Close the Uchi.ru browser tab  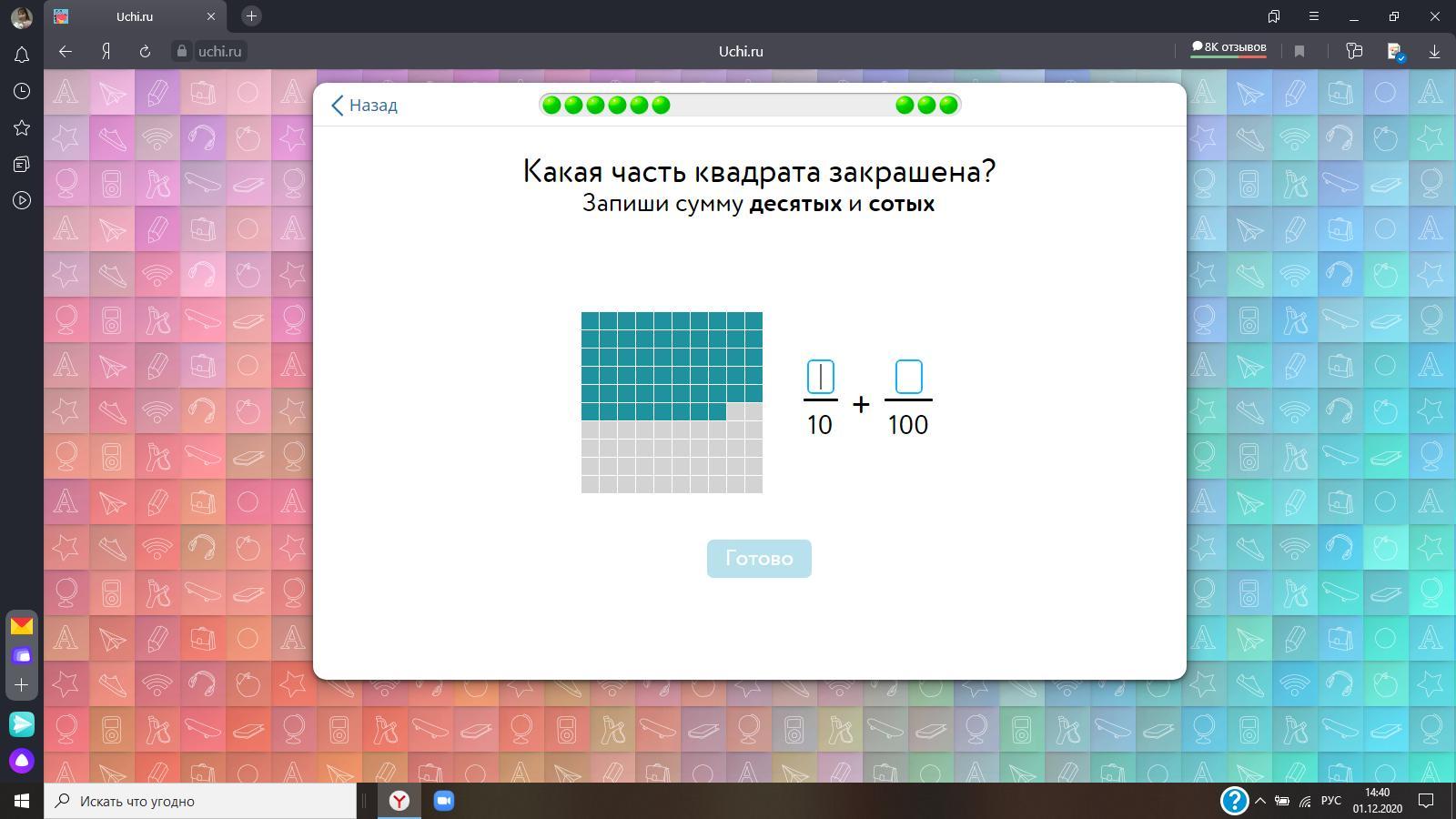[211, 16]
